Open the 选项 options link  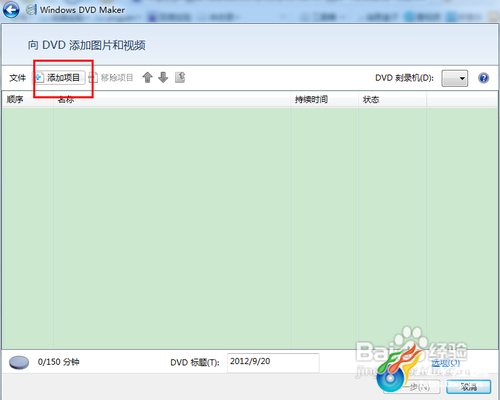[446, 363]
